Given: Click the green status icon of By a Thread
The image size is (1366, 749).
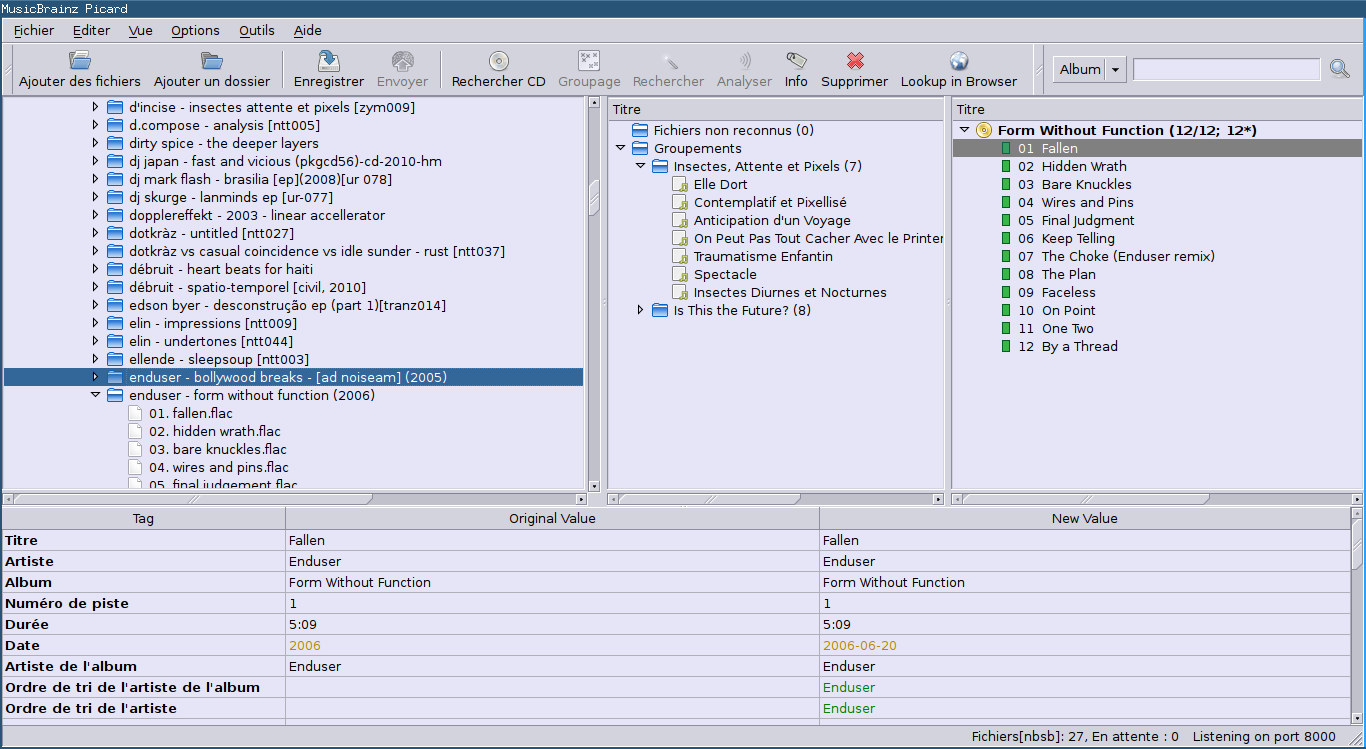Looking at the screenshot, I should (x=1006, y=346).
